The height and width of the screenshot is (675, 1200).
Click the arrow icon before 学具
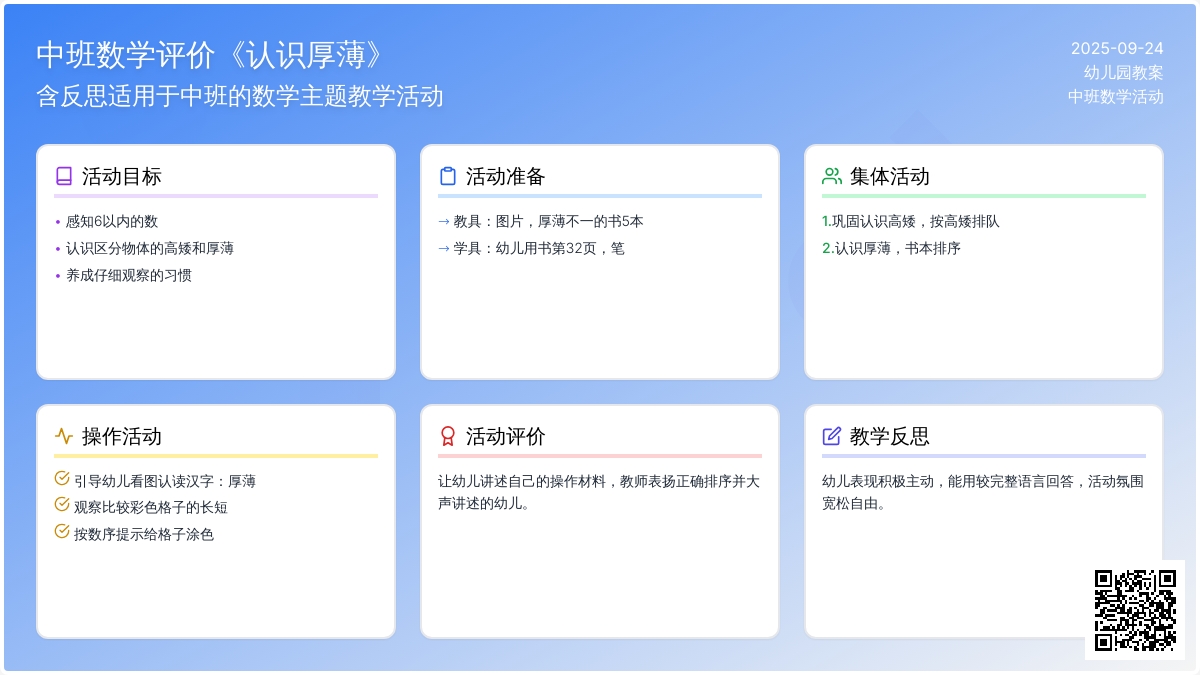[x=444, y=248]
